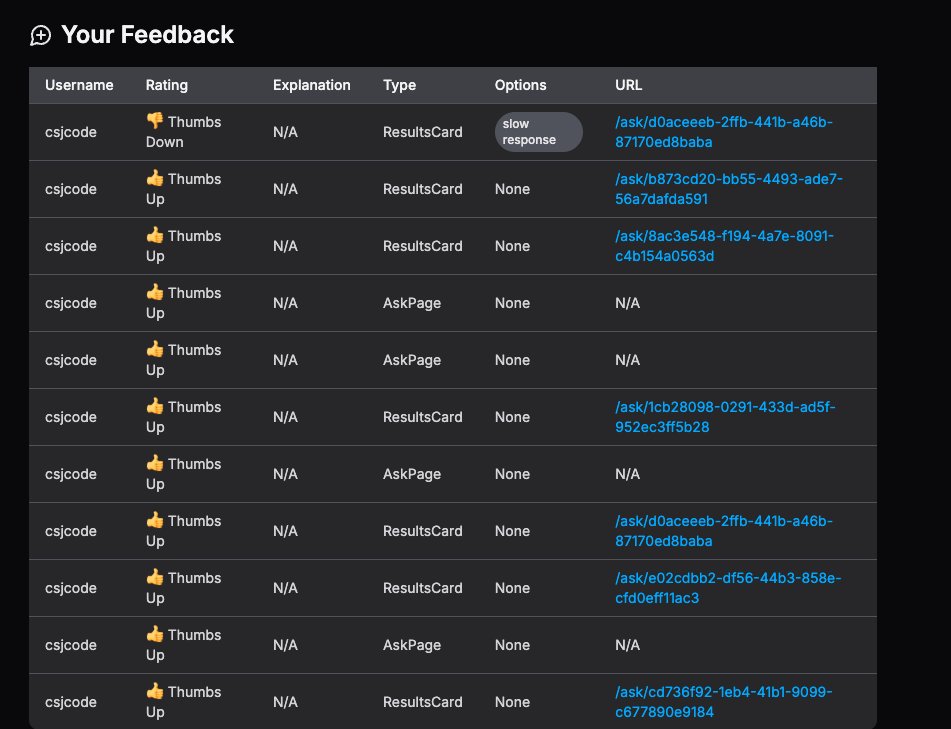Click csjcode in the cd736f92 row
This screenshot has height=729, width=951.
[70, 702]
